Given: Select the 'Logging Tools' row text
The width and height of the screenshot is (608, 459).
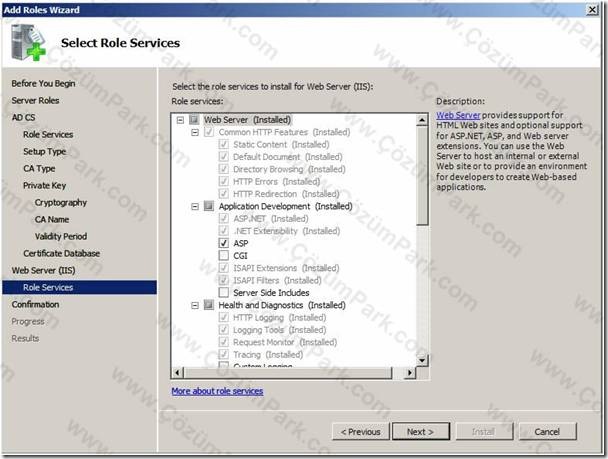Looking at the screenshot, I should [280, 330].
